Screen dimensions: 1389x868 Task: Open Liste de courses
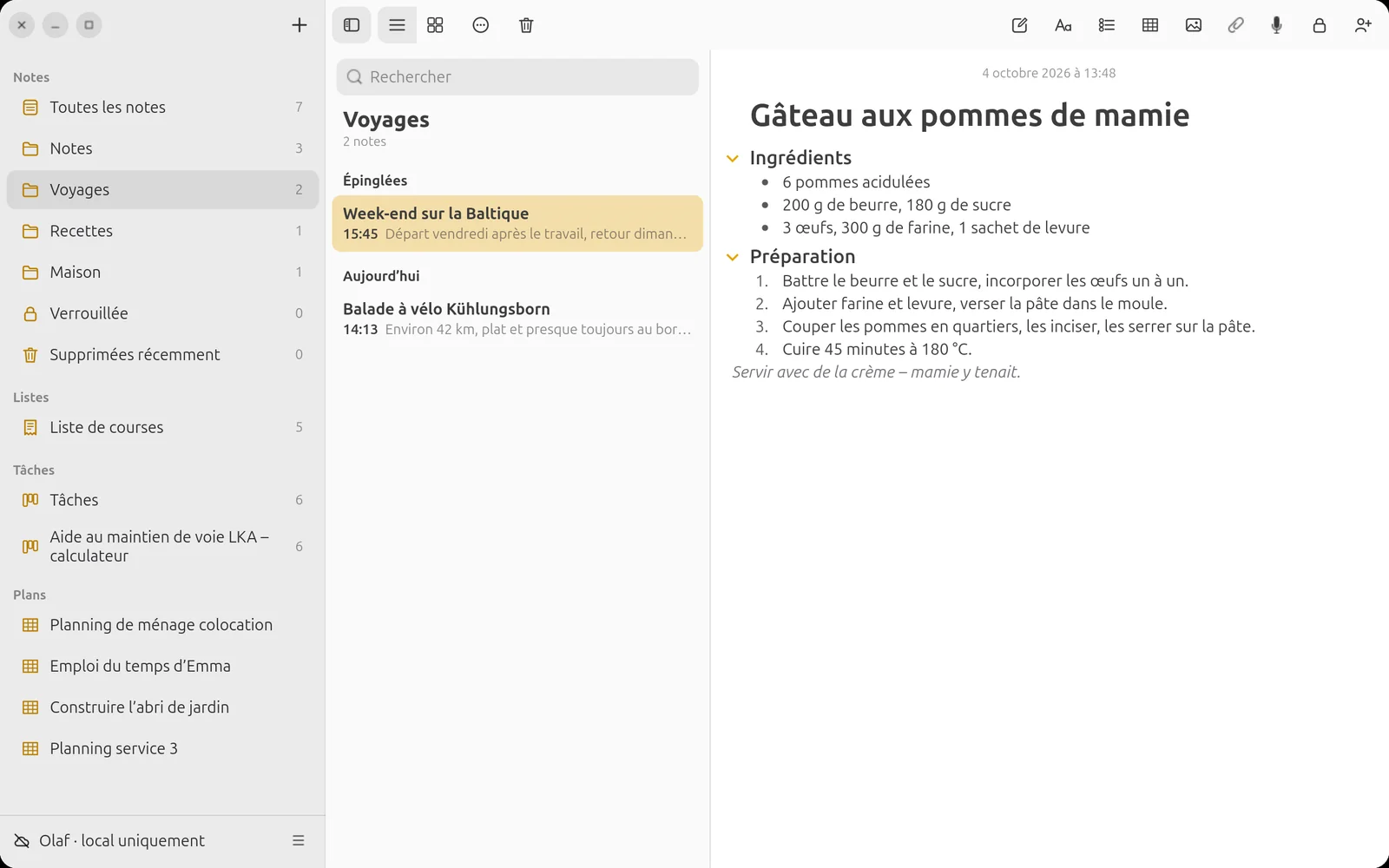tap(162, 427)
